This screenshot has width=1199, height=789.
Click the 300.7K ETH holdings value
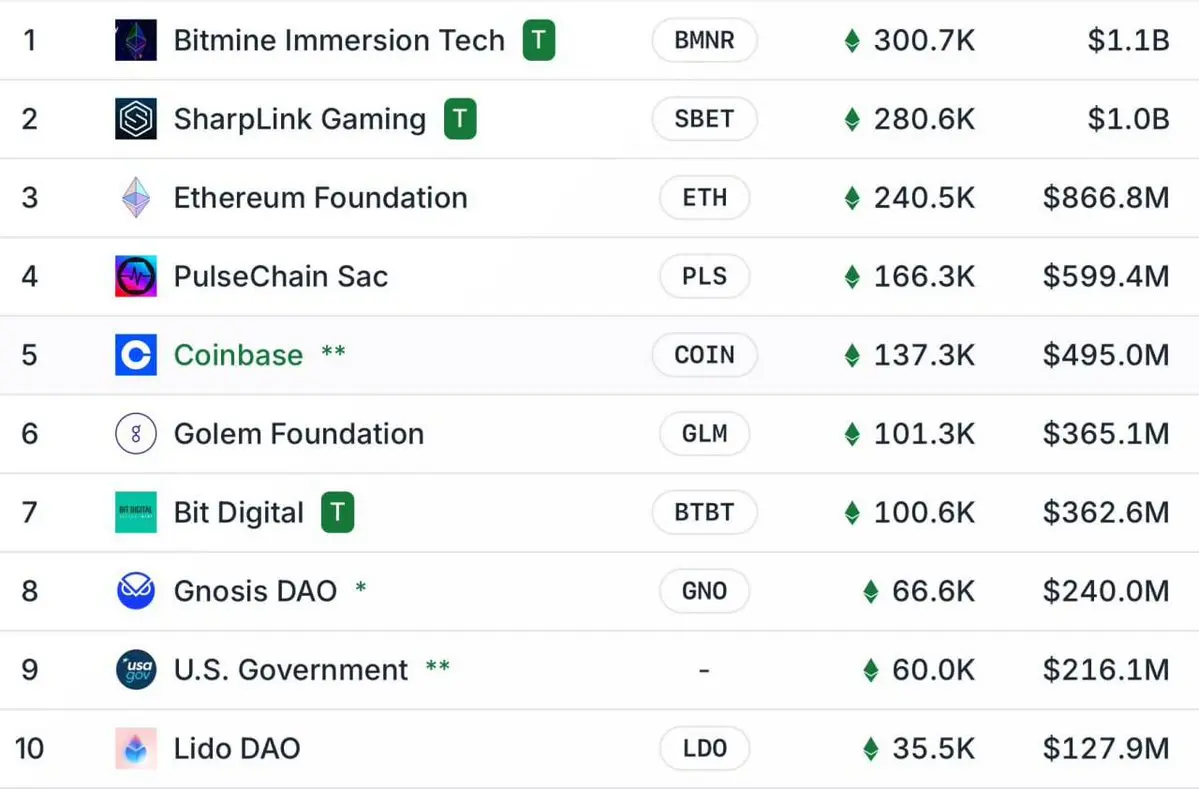924,40
